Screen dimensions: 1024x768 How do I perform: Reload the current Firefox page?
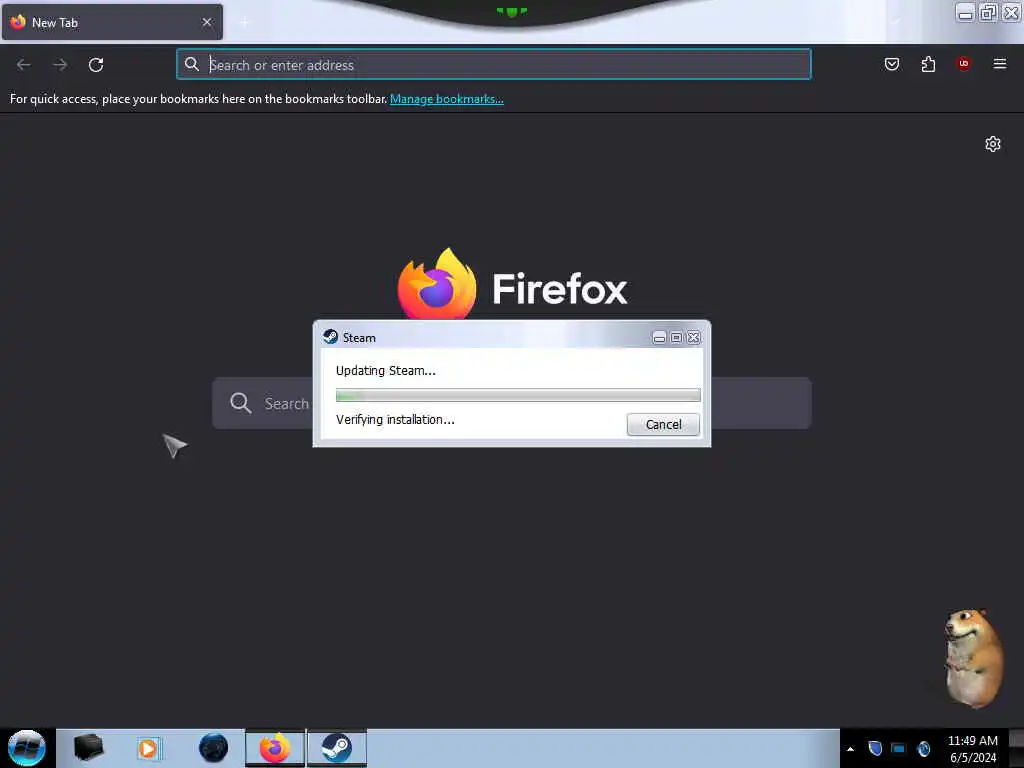pos(96,65)
